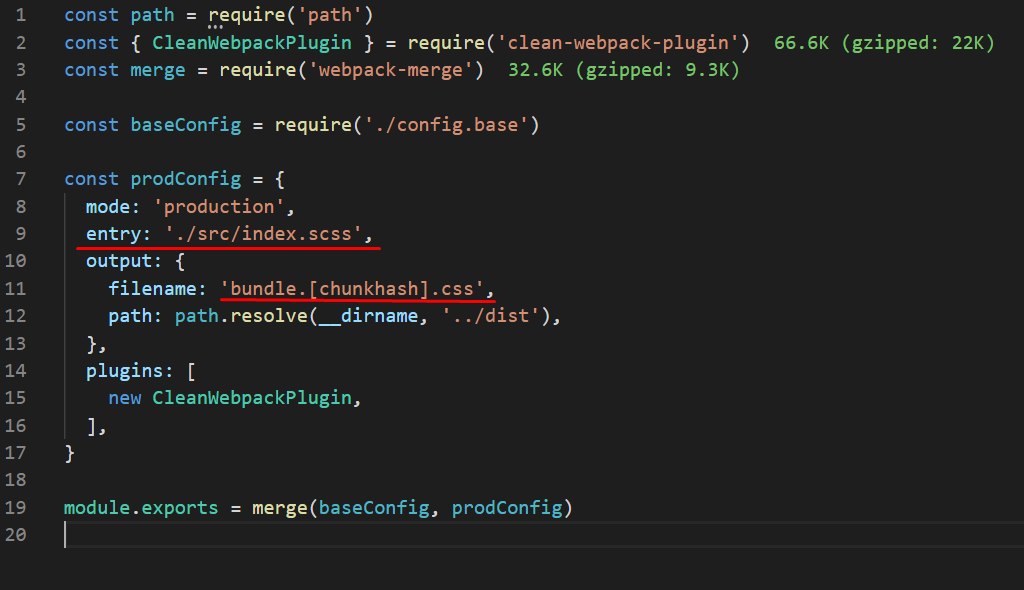This screenshot has width=1024, height=590.
Task: Click the plugins key on line 14
Action: click(124, 371)
